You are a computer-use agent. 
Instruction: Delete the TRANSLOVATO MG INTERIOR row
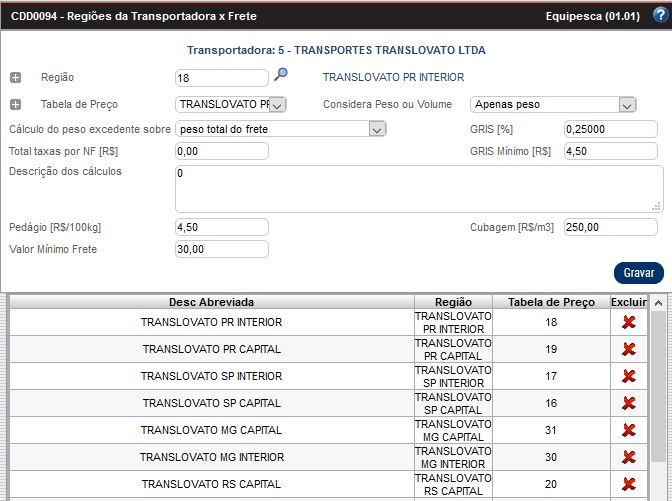628,457
